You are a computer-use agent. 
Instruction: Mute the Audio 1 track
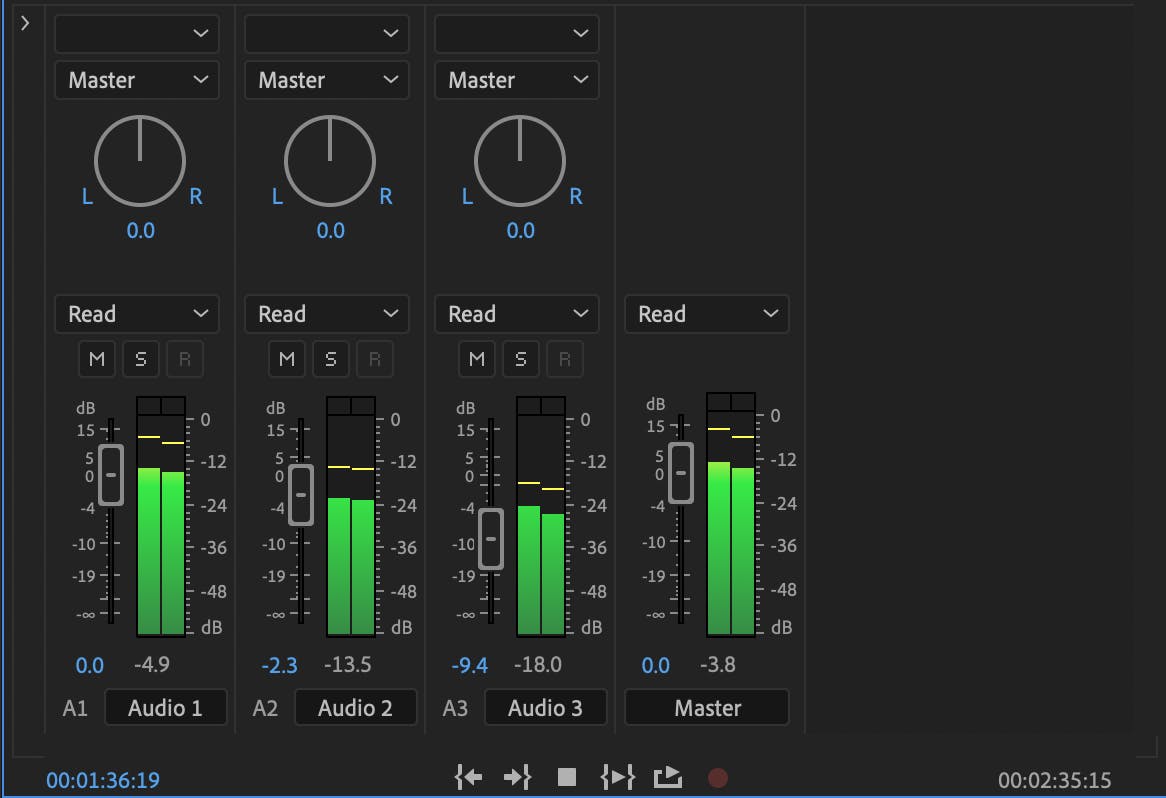pos(97,359)
